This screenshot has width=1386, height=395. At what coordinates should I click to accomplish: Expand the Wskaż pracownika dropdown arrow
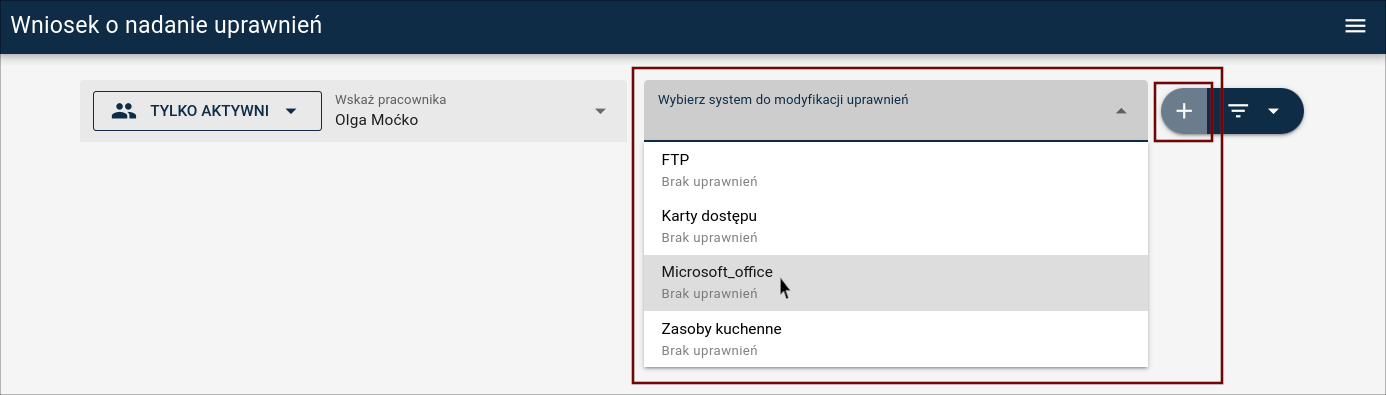[x=600, y=111]
